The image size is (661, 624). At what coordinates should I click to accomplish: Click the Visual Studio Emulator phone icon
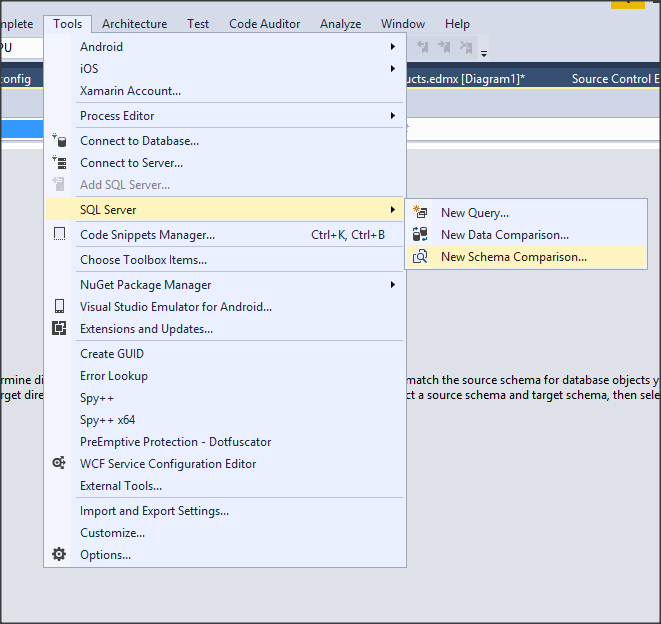59,306
